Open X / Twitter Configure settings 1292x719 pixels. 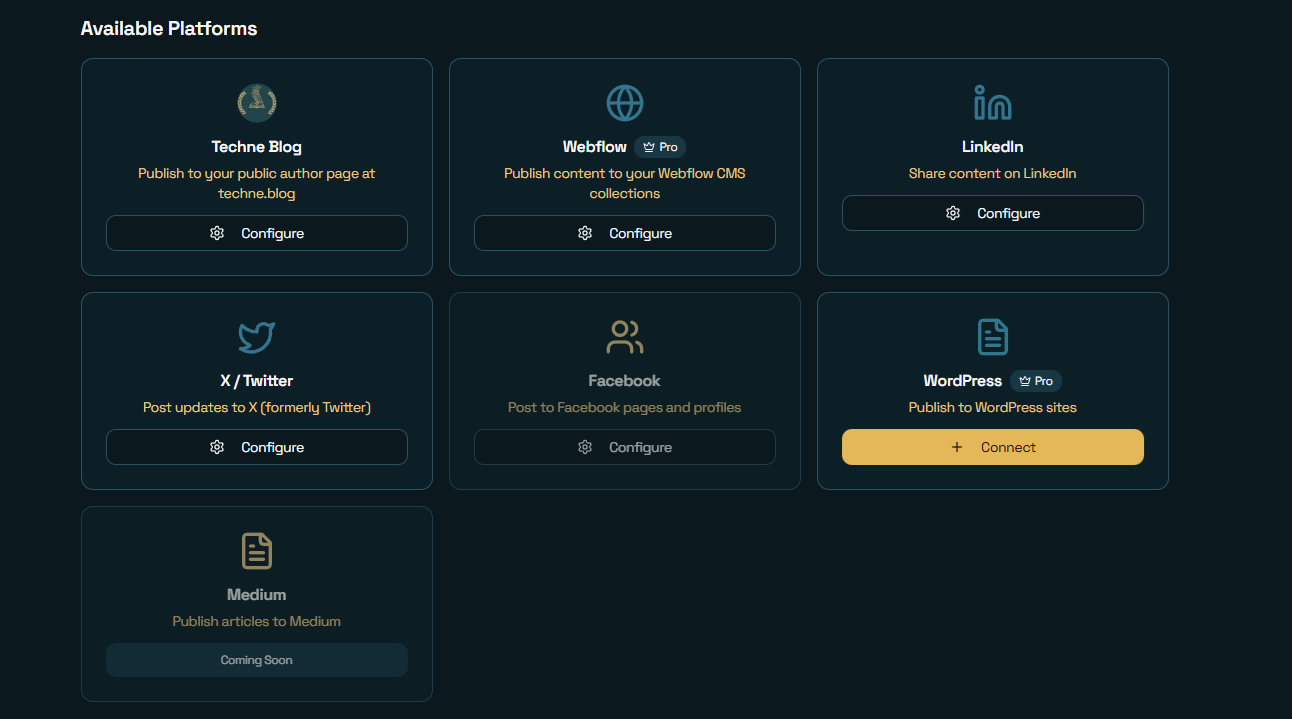(x=257, y=447)
